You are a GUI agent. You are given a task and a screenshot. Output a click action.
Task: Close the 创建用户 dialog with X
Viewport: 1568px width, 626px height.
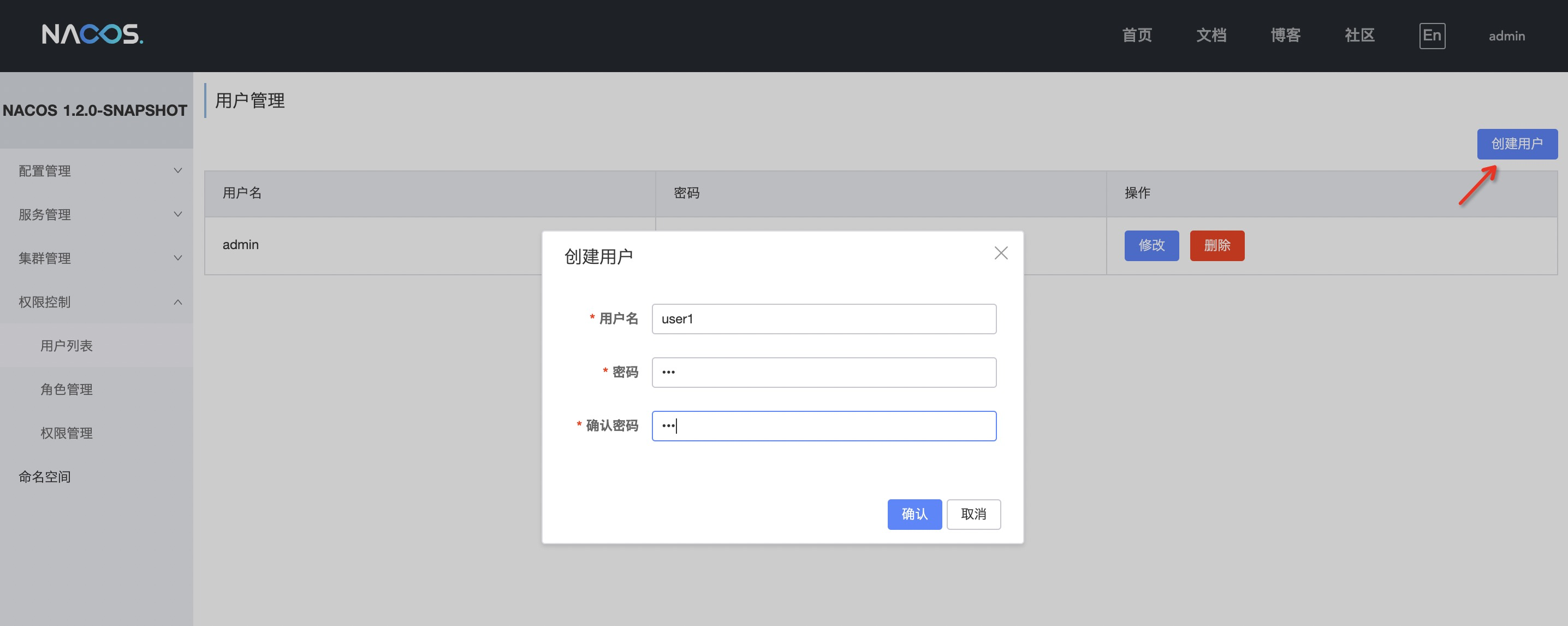pyautogui.click(x=1001, y=253)
